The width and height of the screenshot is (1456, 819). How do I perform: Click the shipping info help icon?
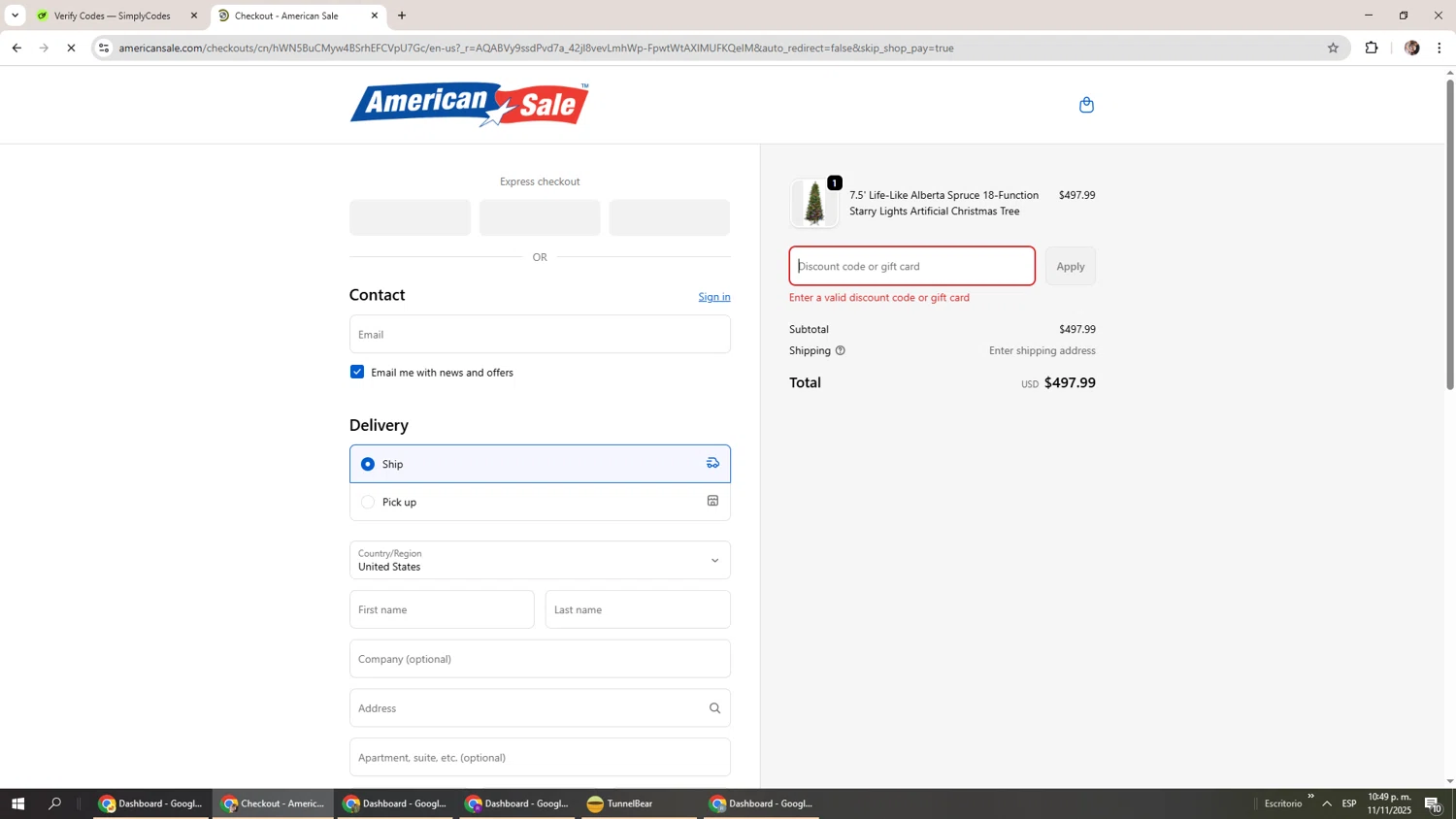[841, 350]
